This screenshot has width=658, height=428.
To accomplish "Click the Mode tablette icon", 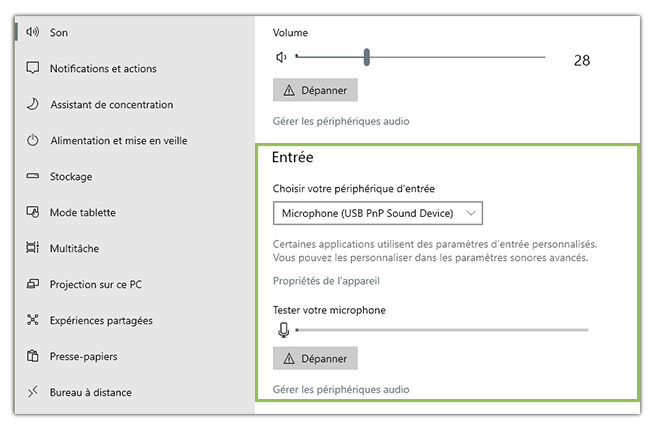I will click(33, 212).
